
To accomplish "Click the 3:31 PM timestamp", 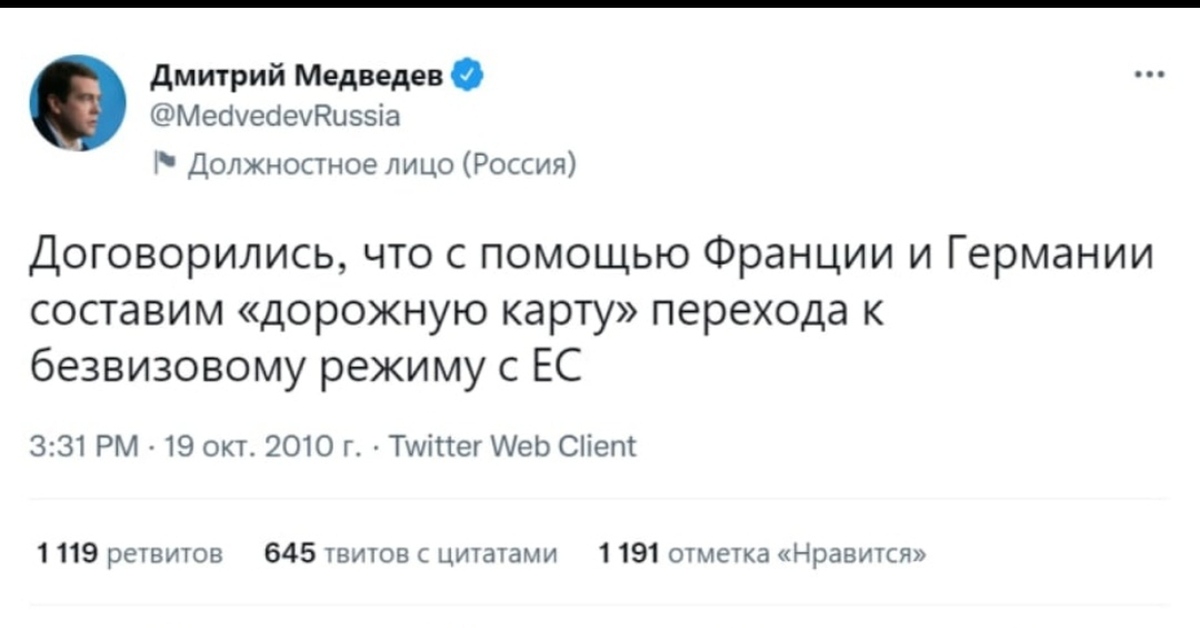I will pyautogui.click(x=72, y=446).
